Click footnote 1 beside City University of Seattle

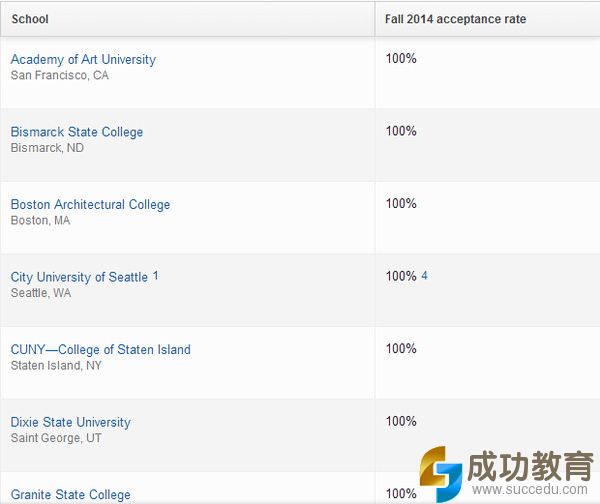click(x=156, y=276)
